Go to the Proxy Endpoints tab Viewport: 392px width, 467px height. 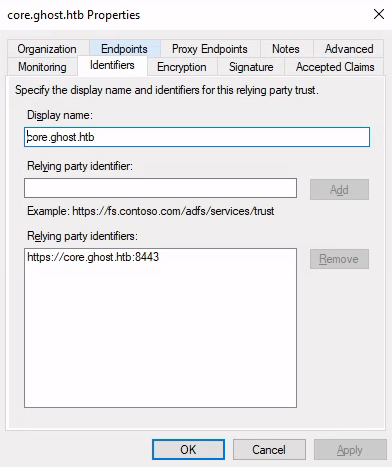pyautogui.click(x=210, y=49)
